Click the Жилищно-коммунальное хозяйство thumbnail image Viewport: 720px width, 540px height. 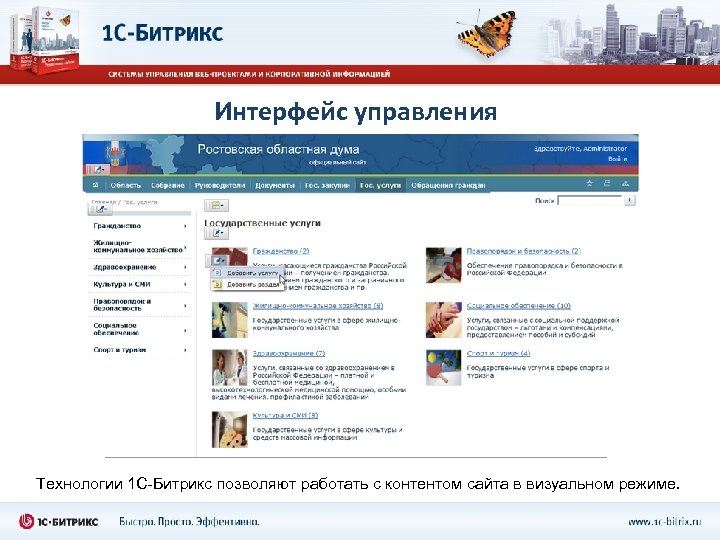click(230, 320)
